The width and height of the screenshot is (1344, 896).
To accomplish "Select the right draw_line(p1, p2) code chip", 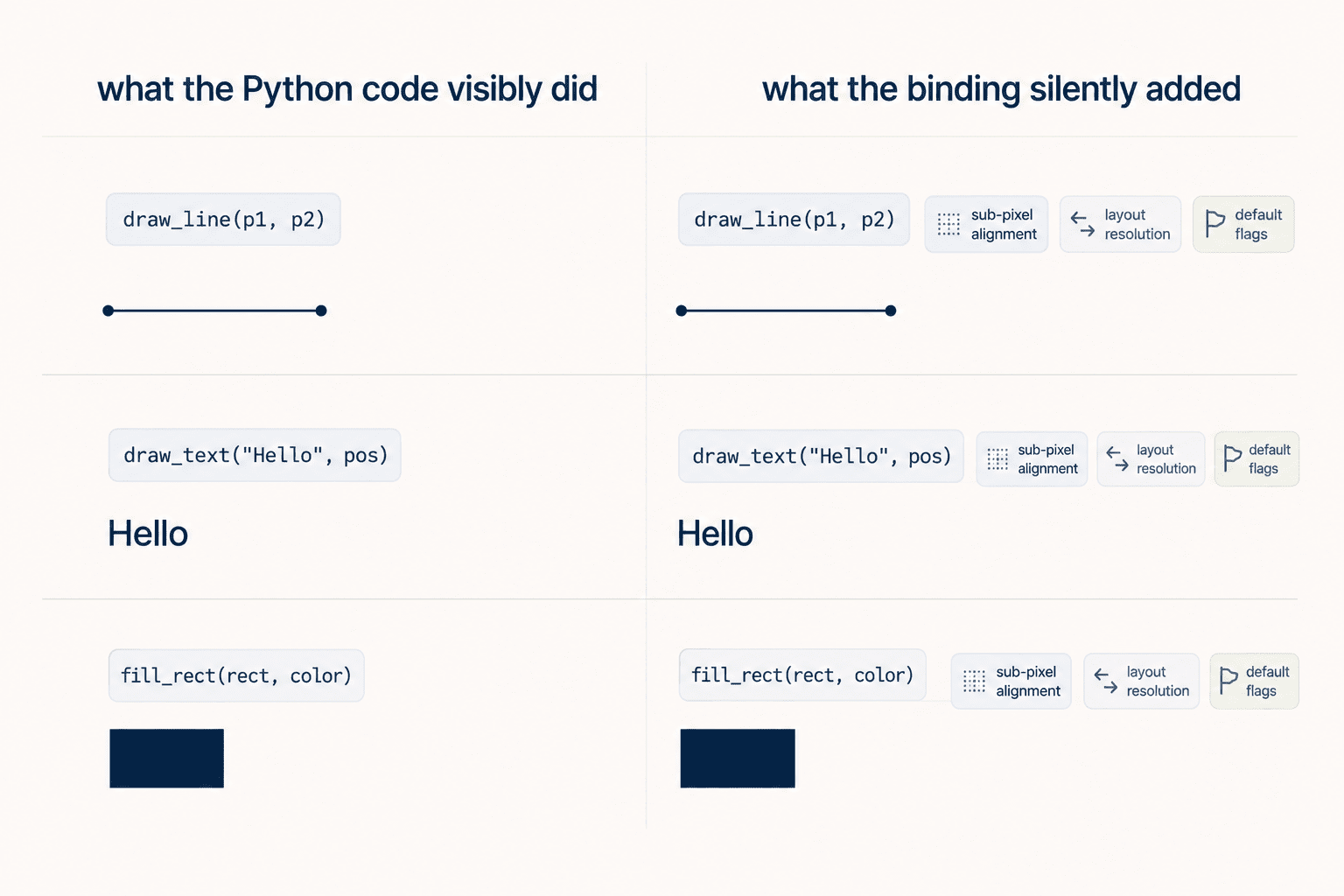I will tap(794, 220).
